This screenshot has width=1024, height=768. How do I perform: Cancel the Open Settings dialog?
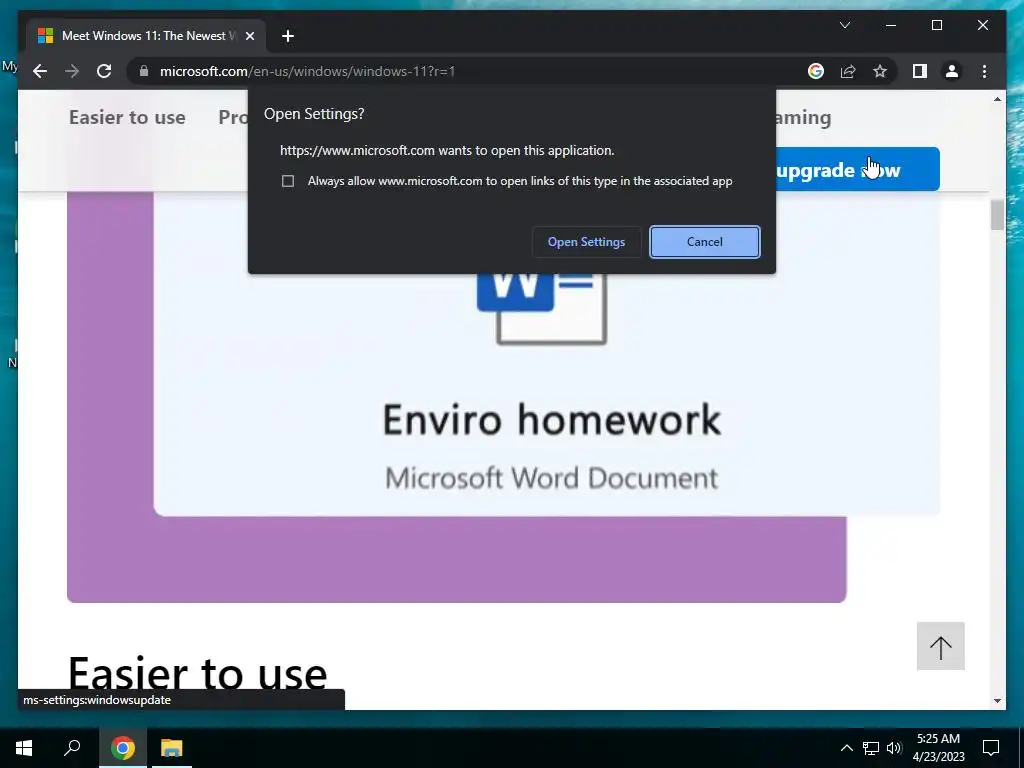pos(705,242)
